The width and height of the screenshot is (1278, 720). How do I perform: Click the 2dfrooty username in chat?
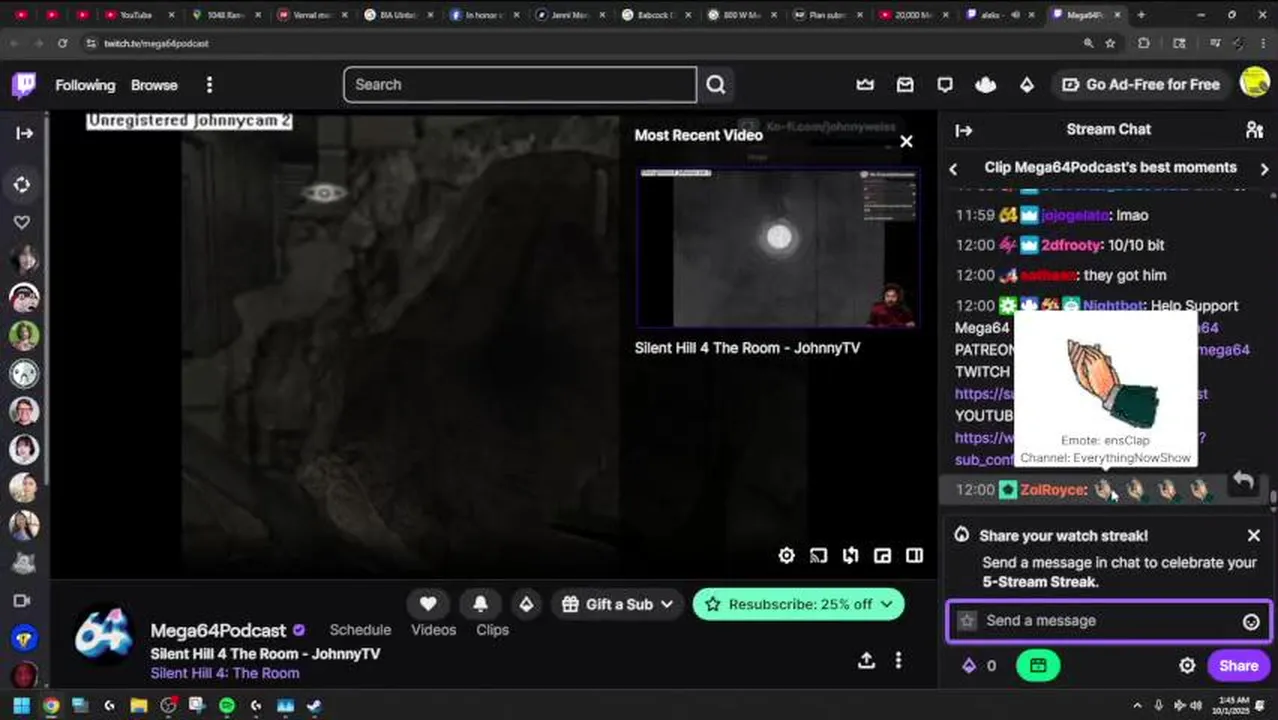point(1069,245)
